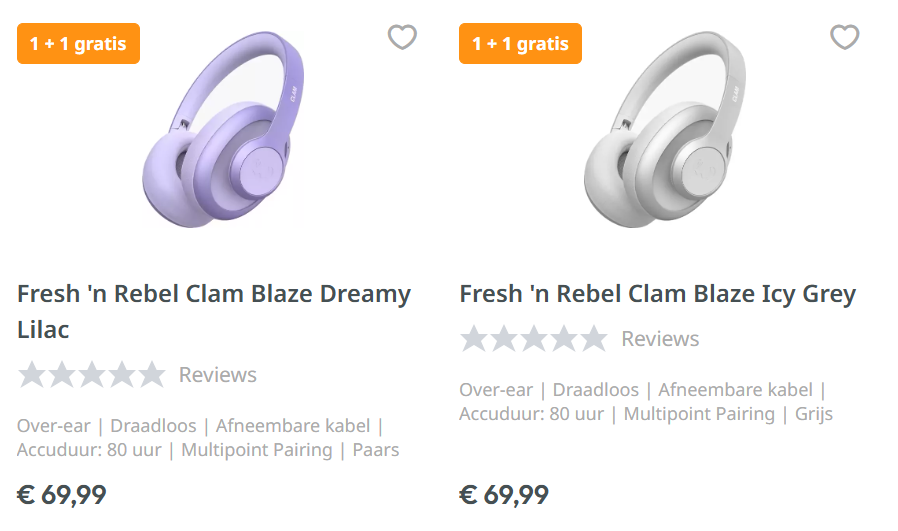
Task: Click the star rating of Dreamy Lilac headphones
Action: tap(91, 375)
